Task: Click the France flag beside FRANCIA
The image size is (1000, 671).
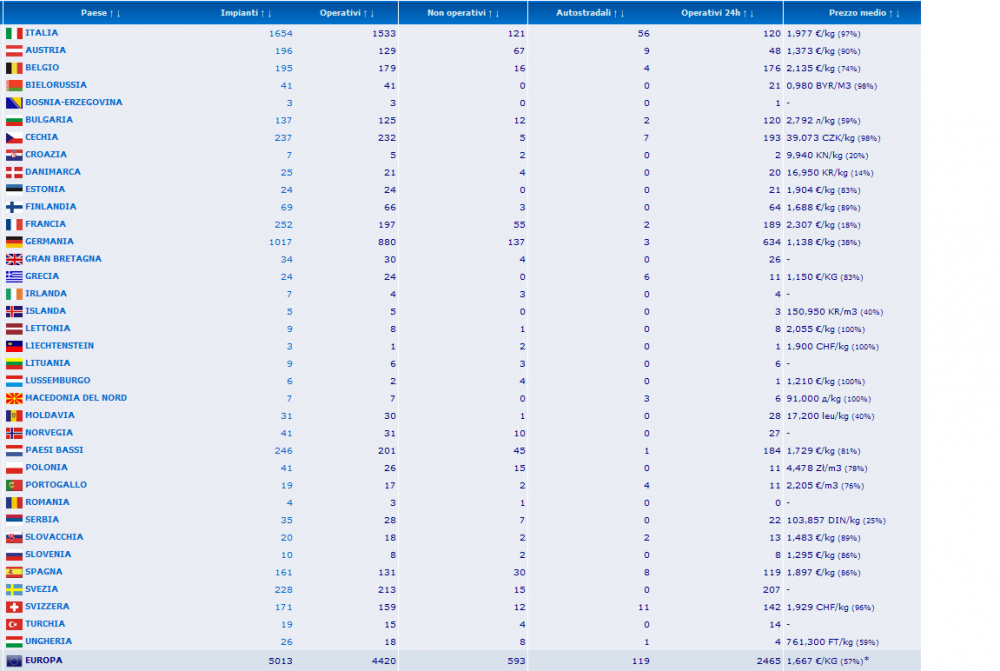Action: pos(14,225)
